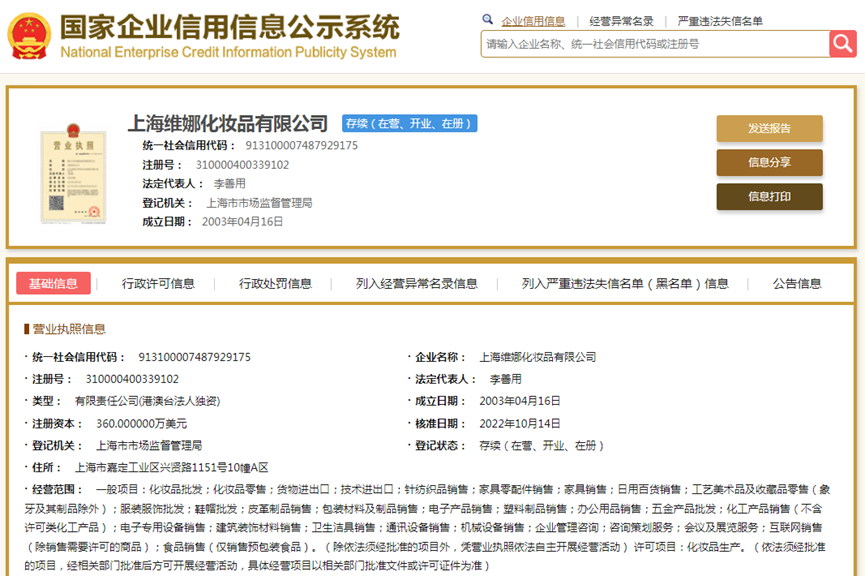
Task: Click the small magnifier icon beside 企业信用信息
Action: 488,19
